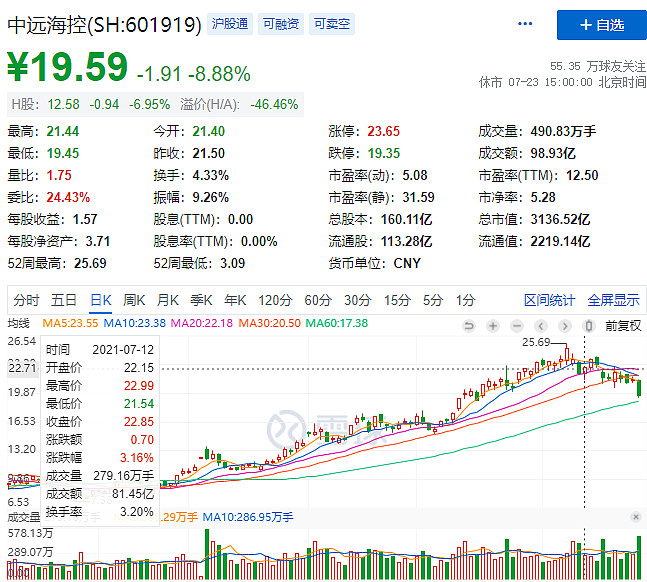
Task: Click the 溢价(H/A) -46.46% value
Action: tap(274, 104)
